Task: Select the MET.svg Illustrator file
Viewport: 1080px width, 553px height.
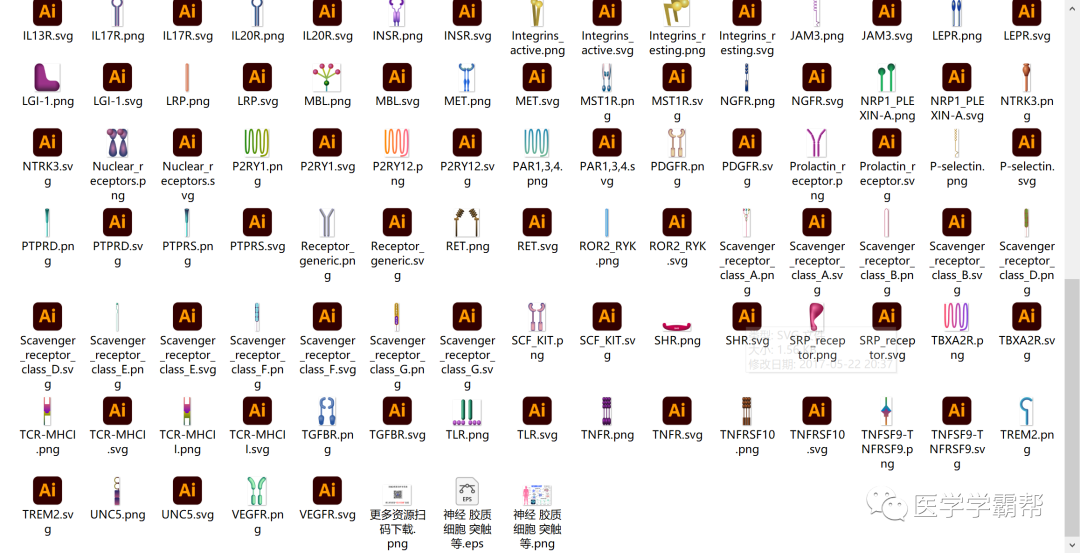Action: point(537,77)
